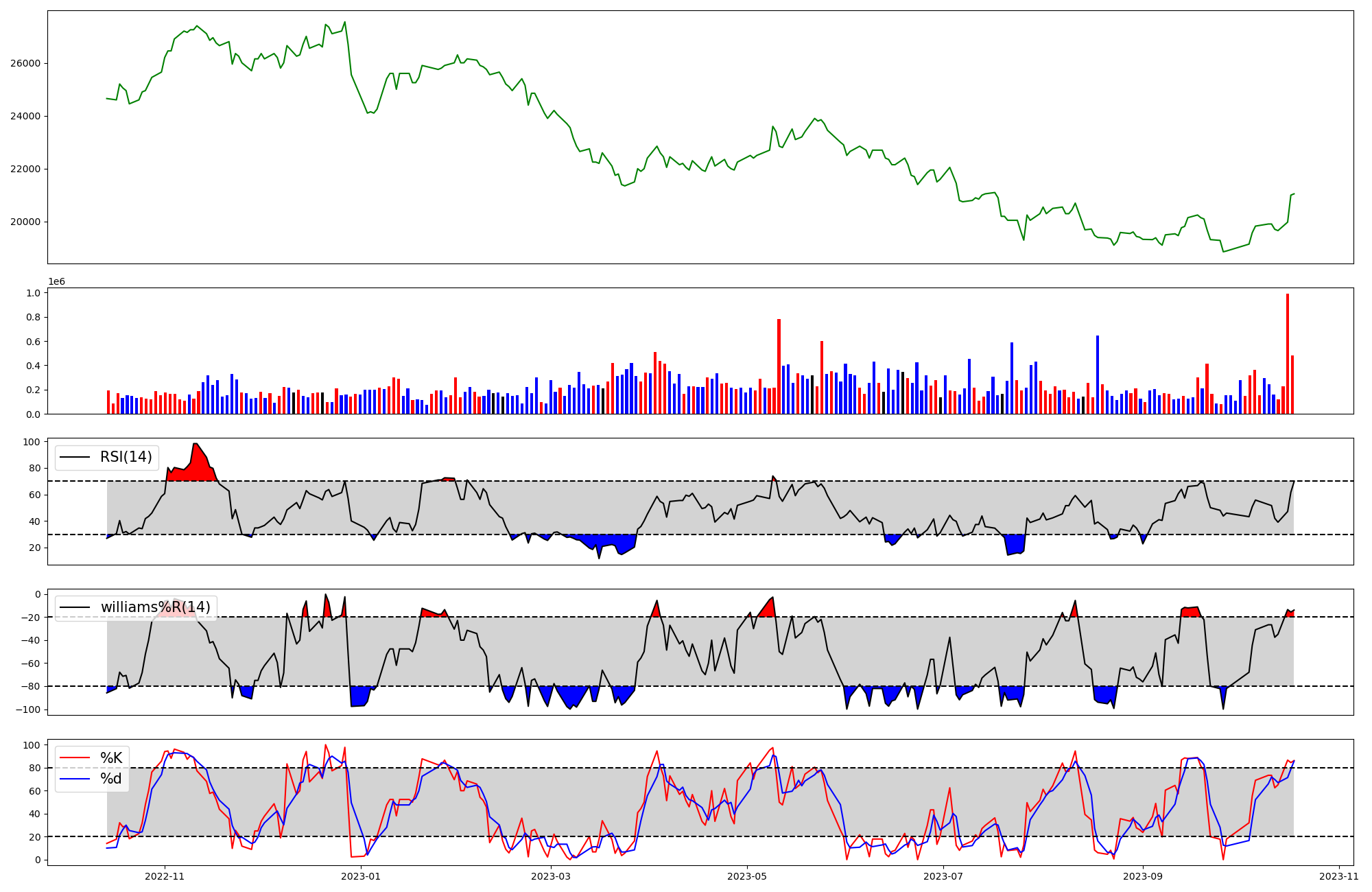1372x892 pixels.
Task: Select the 2023-05 date tick label
Action: pos(747,876)
